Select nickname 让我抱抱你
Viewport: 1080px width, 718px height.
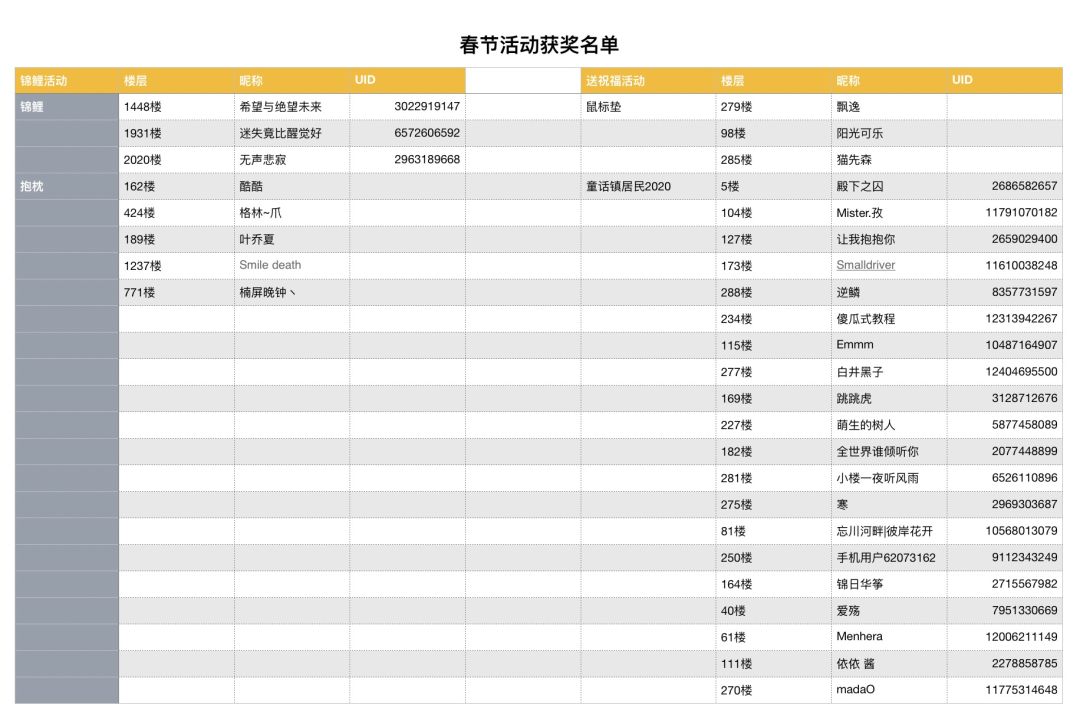(866, 239)
